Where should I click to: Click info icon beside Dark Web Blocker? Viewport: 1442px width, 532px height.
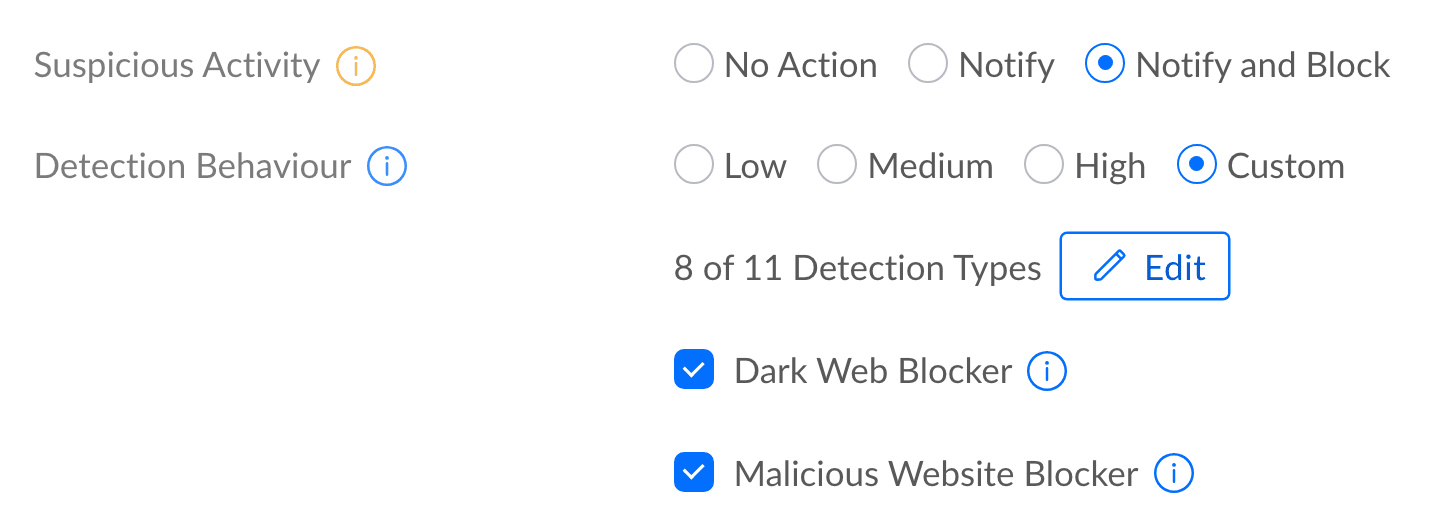point(1047,372)
